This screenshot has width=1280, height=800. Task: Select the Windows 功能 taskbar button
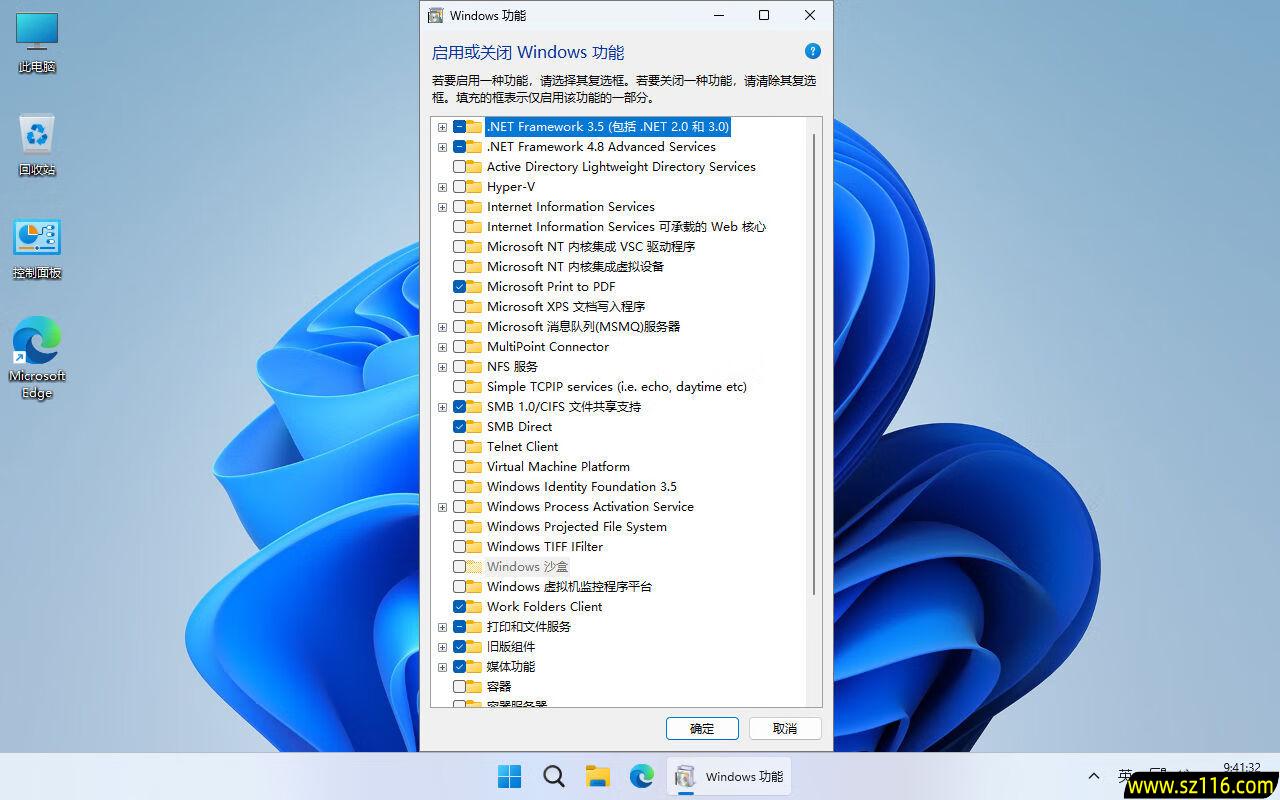coord(729,776)
